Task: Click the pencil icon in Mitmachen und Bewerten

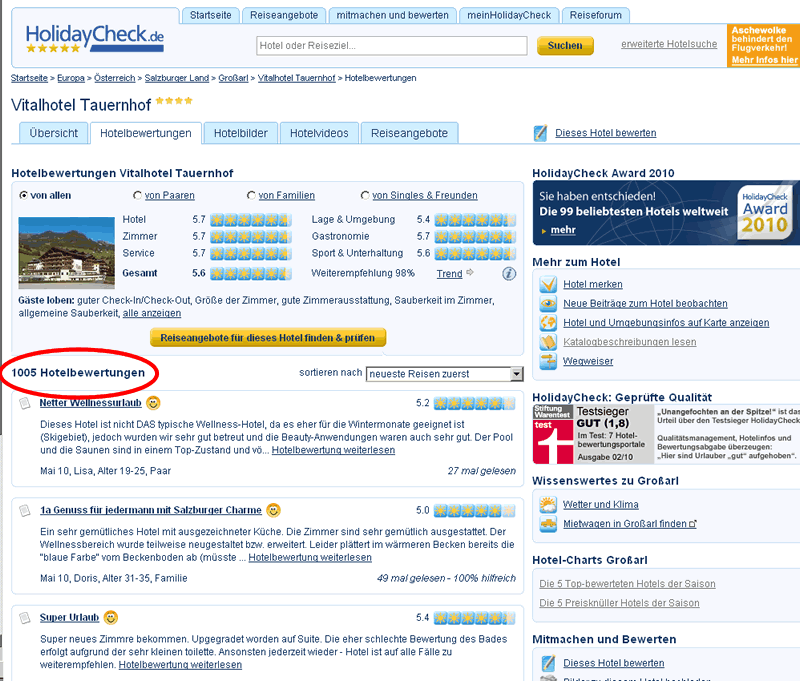Action: tap(548, 663)
